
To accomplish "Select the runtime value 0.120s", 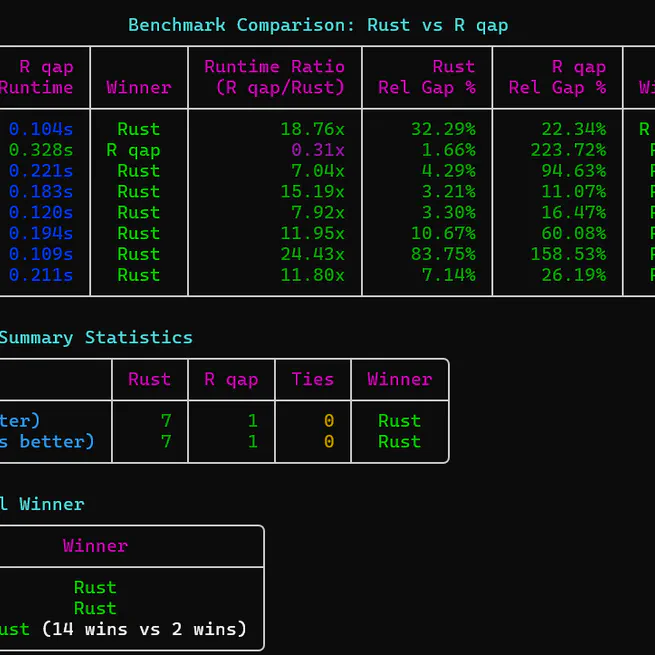I will click(x=41, y=213).
